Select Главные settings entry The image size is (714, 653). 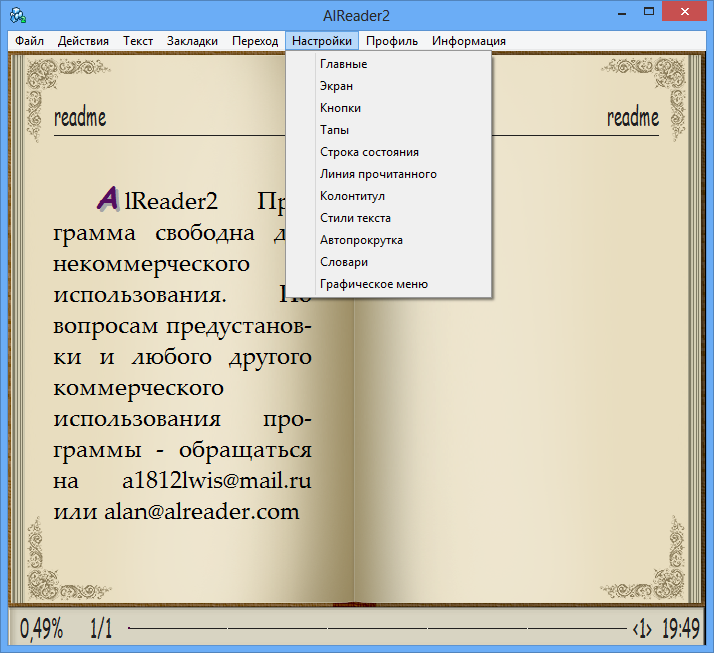[x=388, y=64]
